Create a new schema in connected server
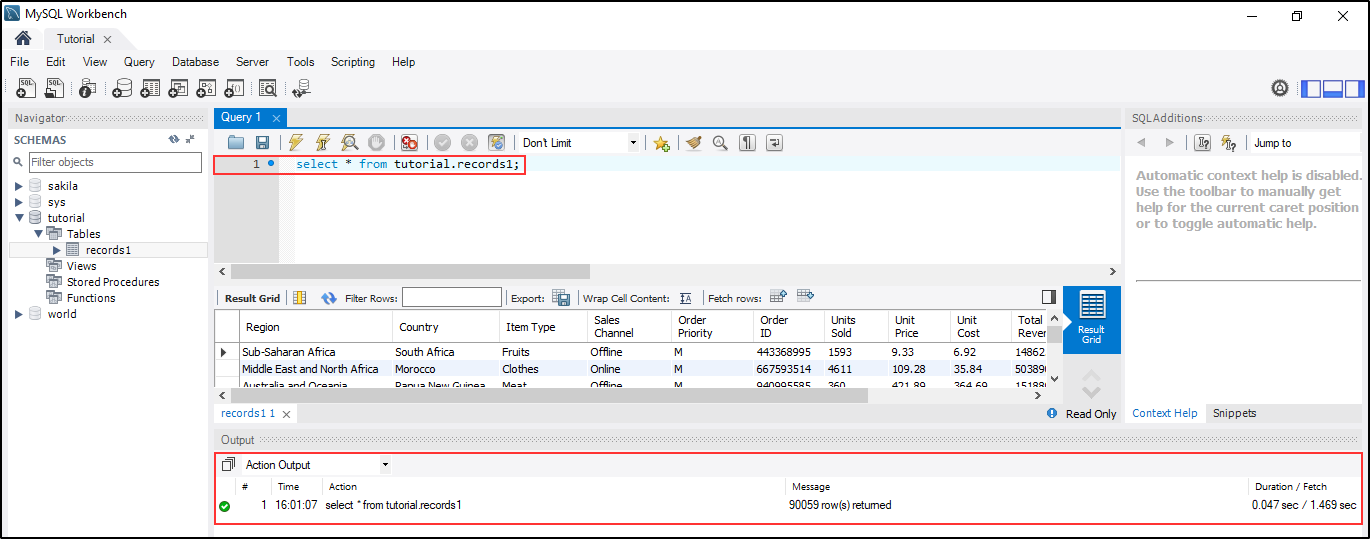This screenshot has width=1370, height=539. [122, 89]
